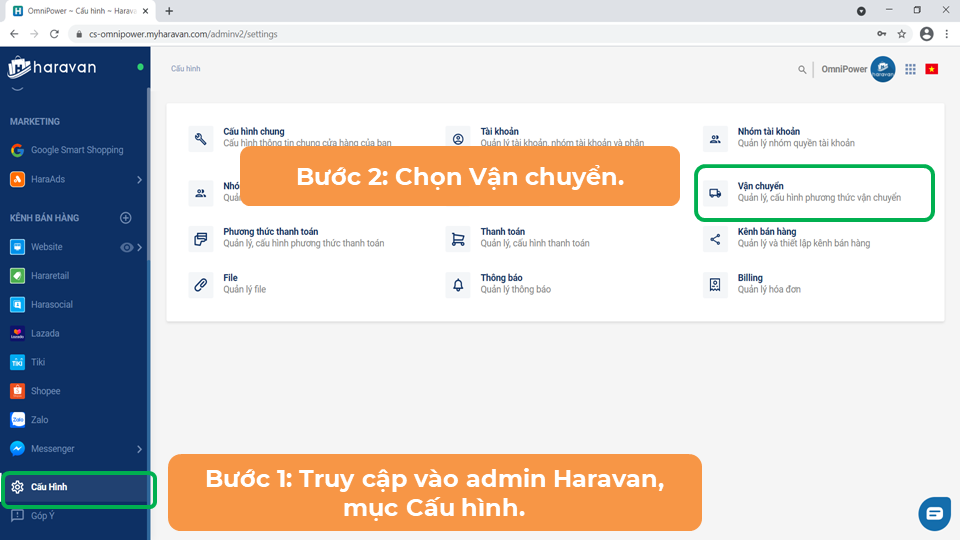Reload the page with refresh button

[54, 34]
